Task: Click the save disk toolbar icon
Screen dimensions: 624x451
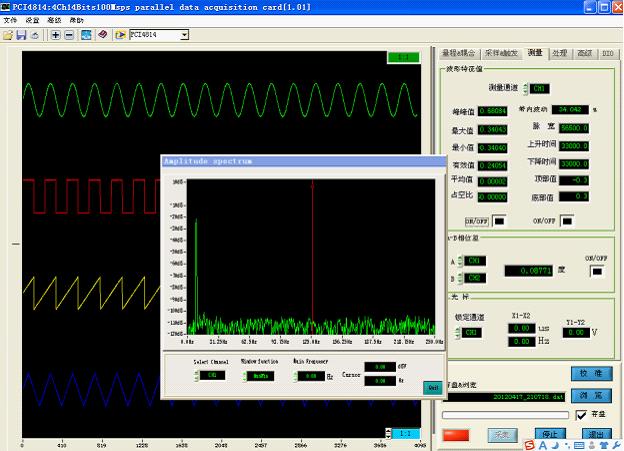Action: pos(21,35)
